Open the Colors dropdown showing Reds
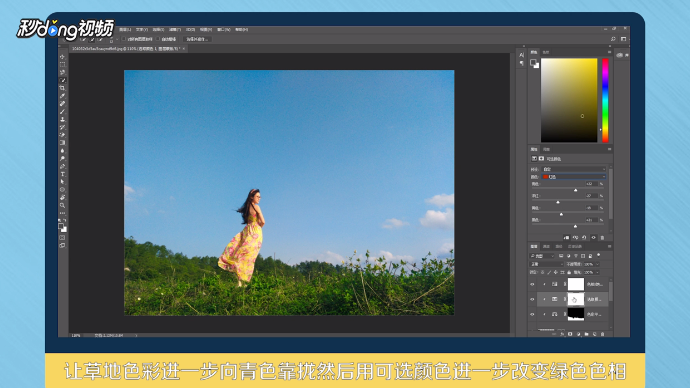Image resolution: width=690 pixels, height=388 pixels. 574,176
